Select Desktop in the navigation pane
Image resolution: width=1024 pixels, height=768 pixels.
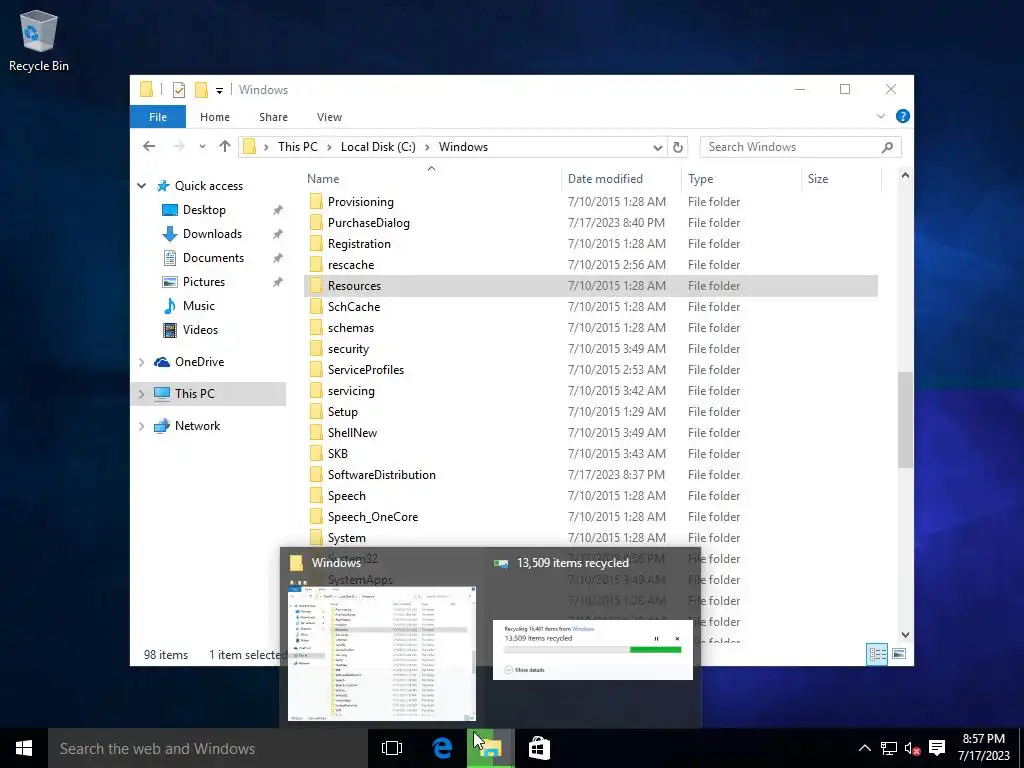pos(204,210)
